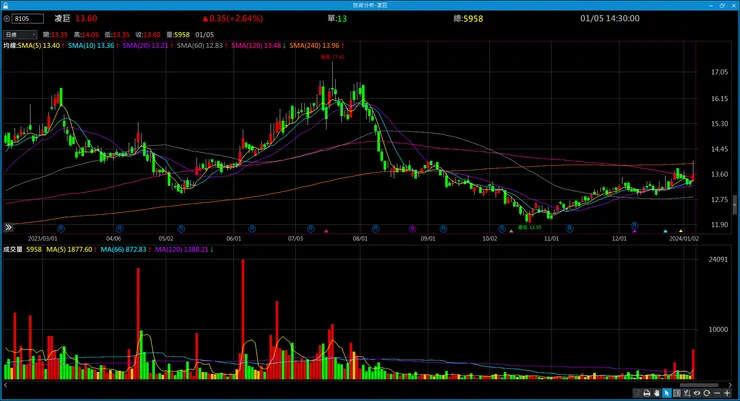Click the scroll-left arrow of bottom scrollbar

click(x=6, y=385)
